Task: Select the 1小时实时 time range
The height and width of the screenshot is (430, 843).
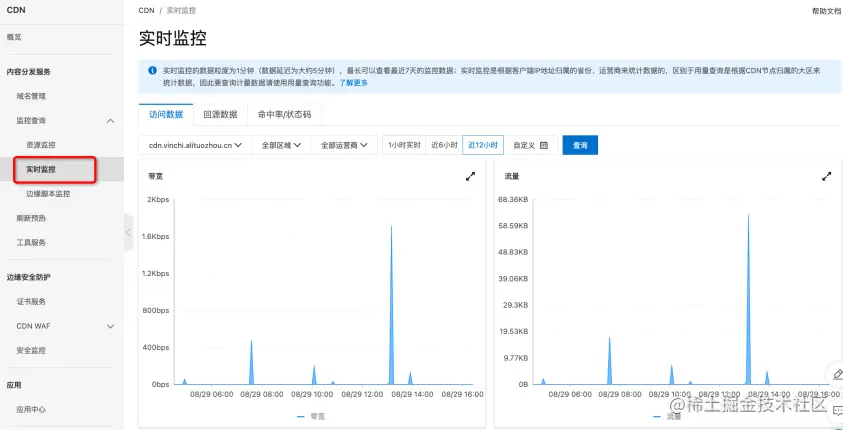Action: click(x=404, y=145)
